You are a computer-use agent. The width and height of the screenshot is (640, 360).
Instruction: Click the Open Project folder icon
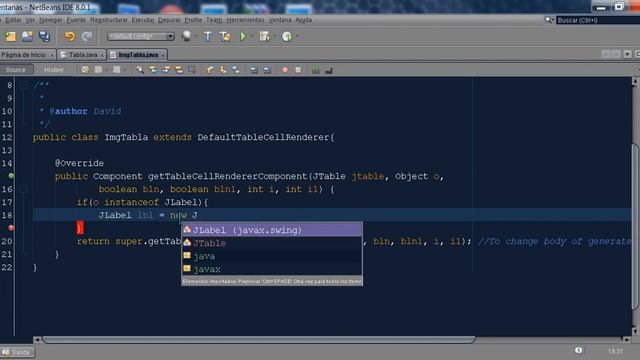[x=27, y=37]
